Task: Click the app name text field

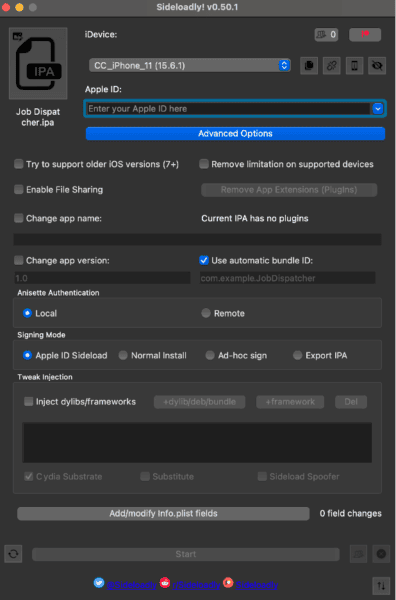Action: coord(197,240)
